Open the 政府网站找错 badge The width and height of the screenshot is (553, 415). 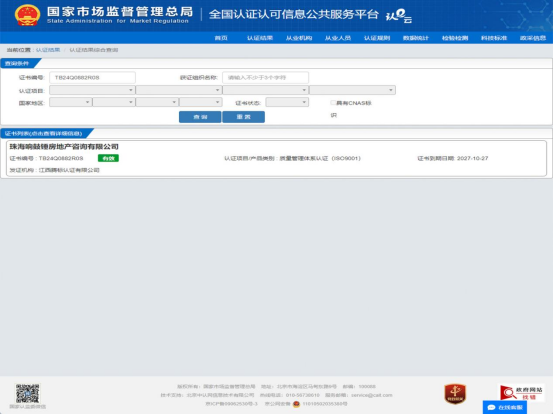[521, 393]
